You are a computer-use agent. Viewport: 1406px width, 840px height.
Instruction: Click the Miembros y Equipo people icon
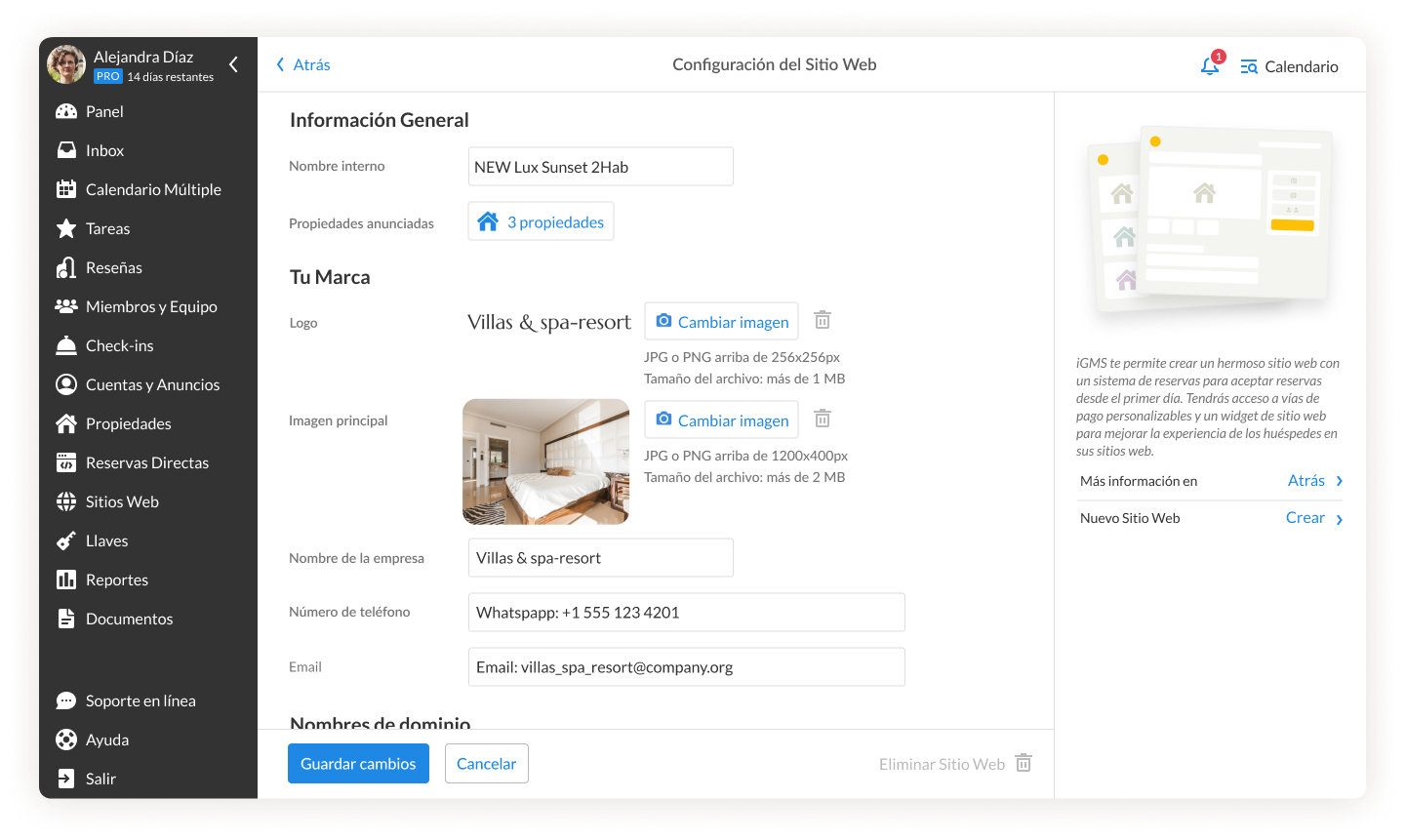pos(66,306)
